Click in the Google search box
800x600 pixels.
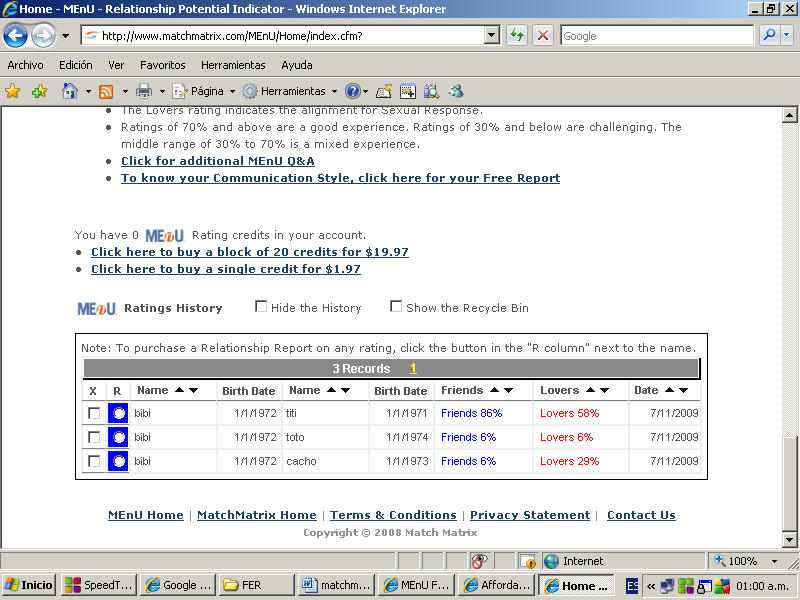(657, 36)
